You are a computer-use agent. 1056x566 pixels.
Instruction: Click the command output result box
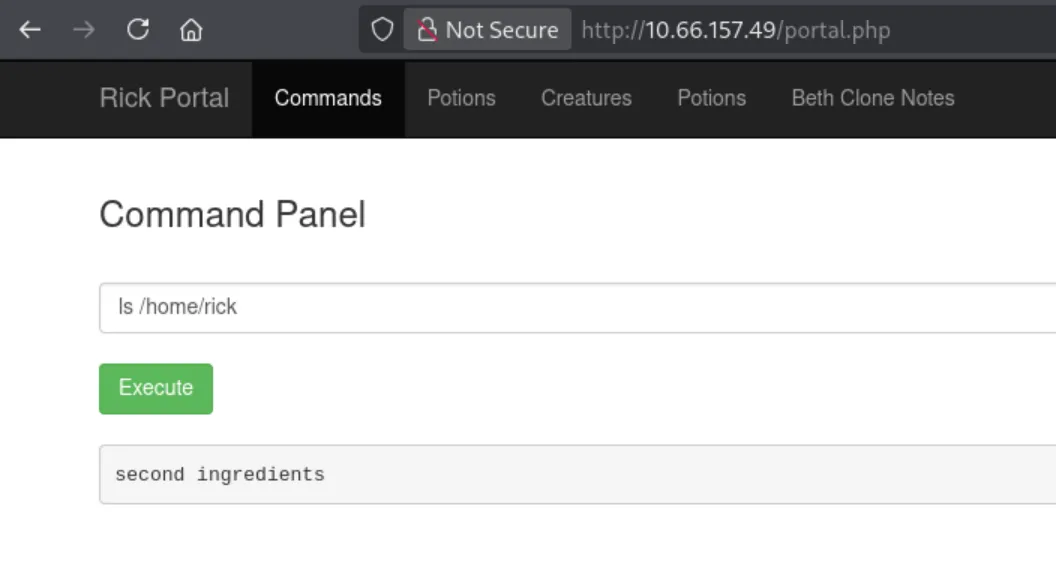pyautogui.click(x=577, y=474)
